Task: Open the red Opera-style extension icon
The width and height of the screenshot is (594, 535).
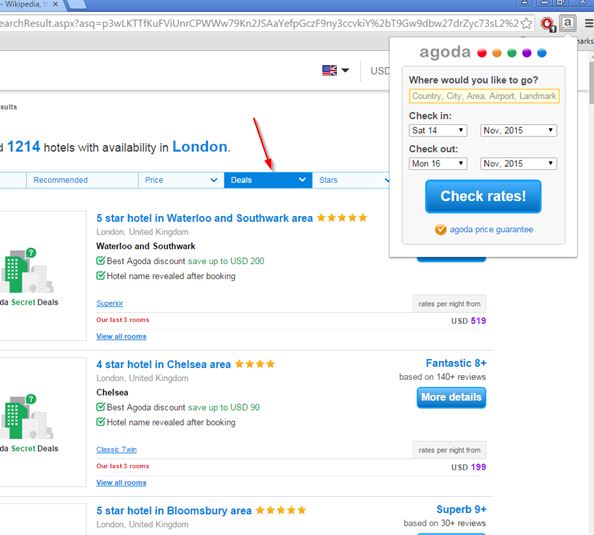Action: point(547,24)
